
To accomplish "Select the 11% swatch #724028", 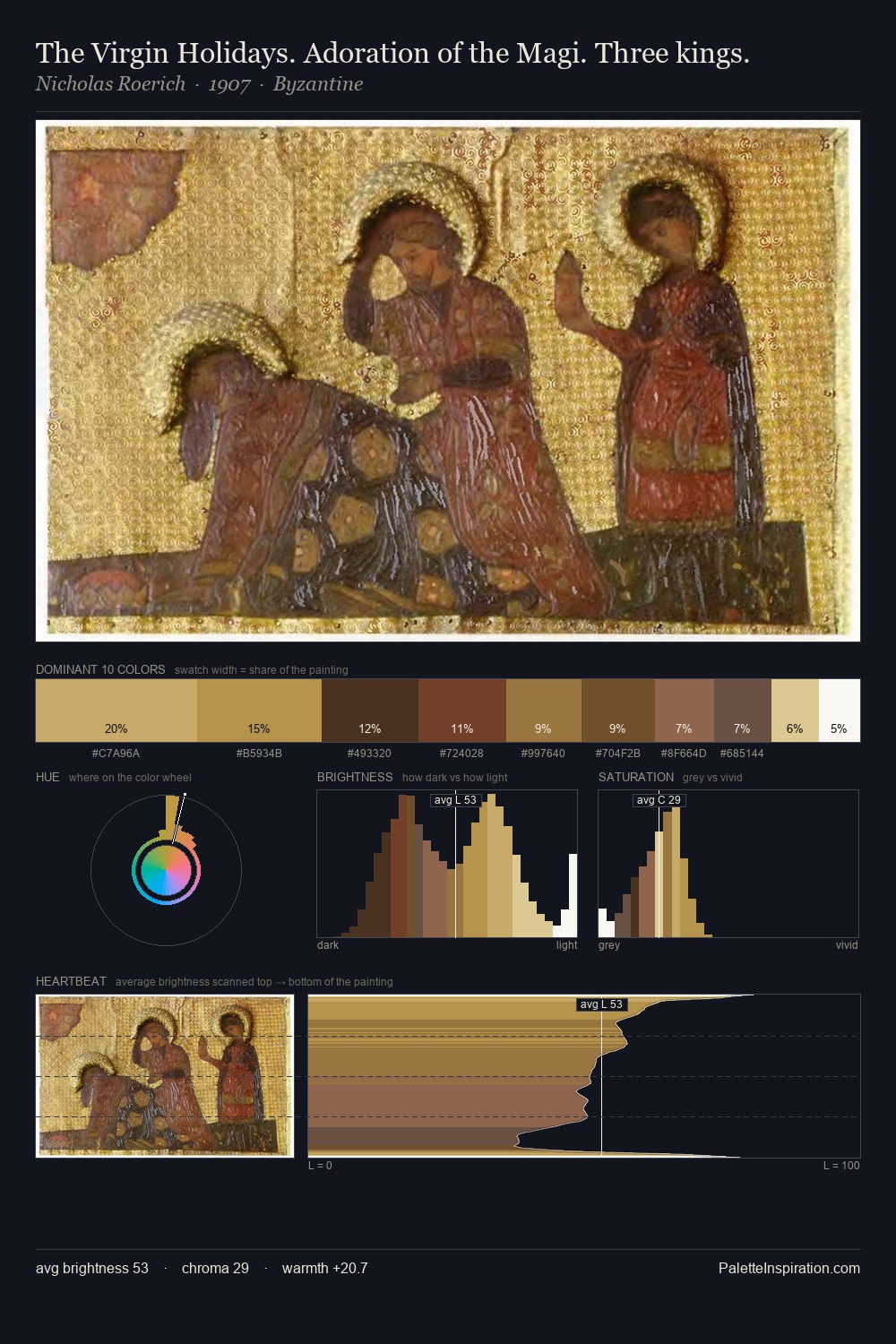I will tap(462, 711).
